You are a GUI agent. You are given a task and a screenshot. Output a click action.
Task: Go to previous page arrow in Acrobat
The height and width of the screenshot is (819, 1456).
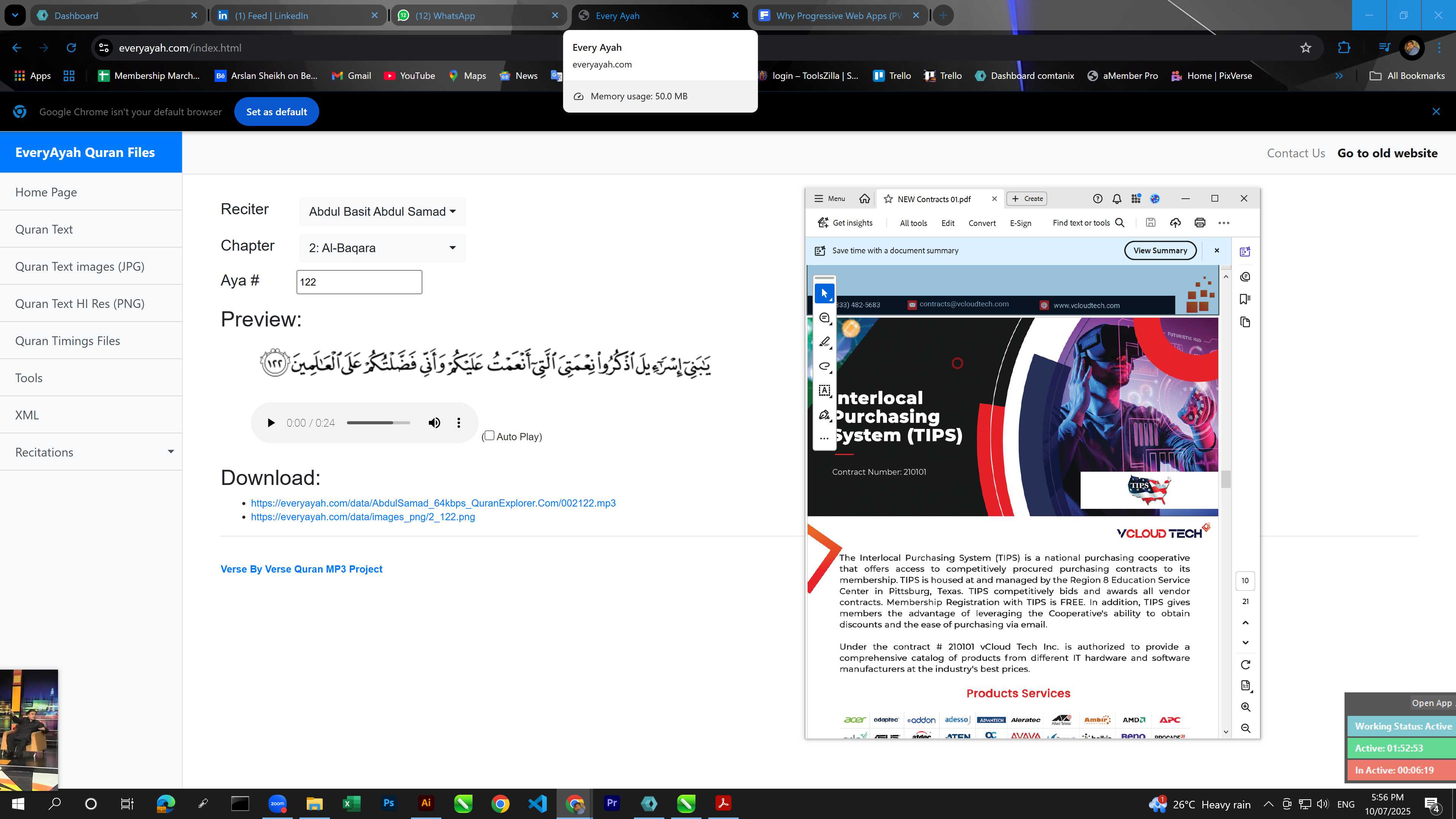1245,622
